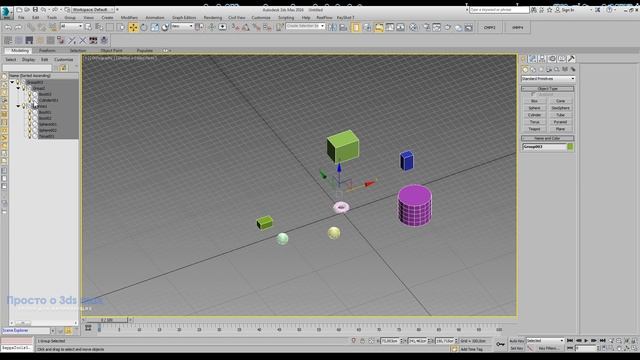This screenshot has width=640, height=360.
Task: Click the Sign In link
Action: 568,10
